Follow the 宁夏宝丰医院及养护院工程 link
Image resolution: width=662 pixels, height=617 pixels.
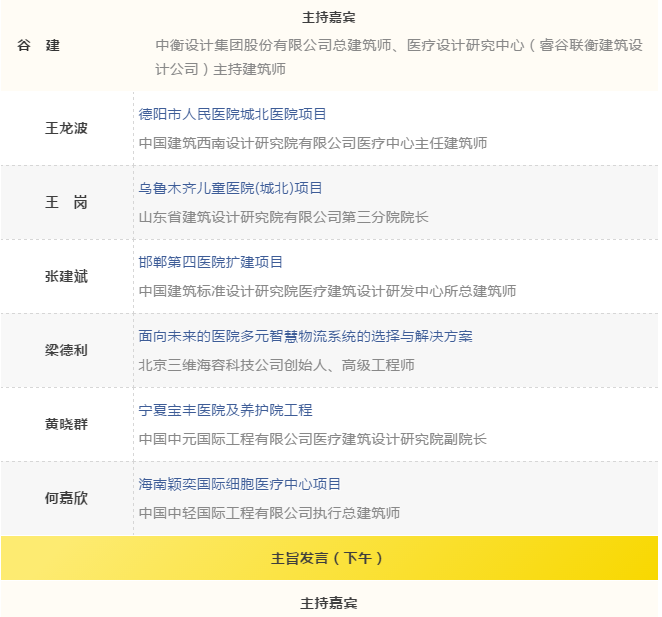pos(225,410)
